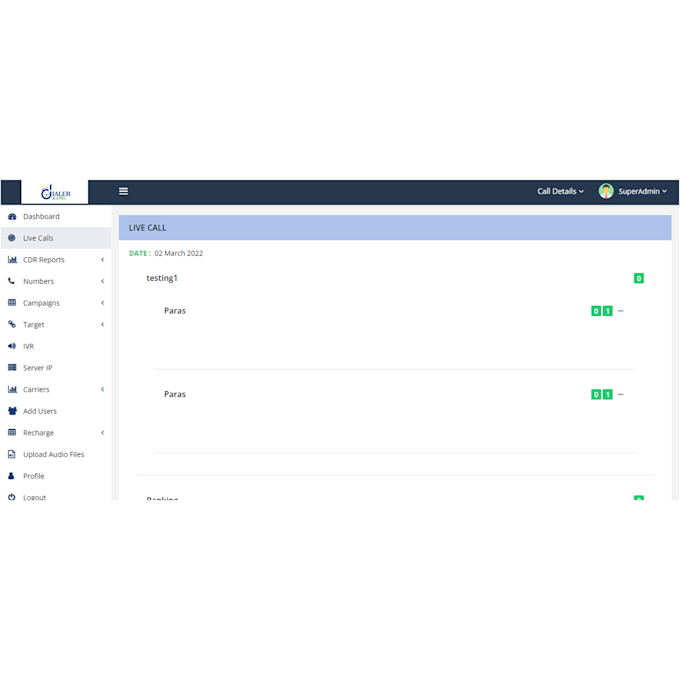Click second Paras row's 1 badge
The width and height of the screenshot is (680, 680).
pyautogui.click(x=608, y=394)
